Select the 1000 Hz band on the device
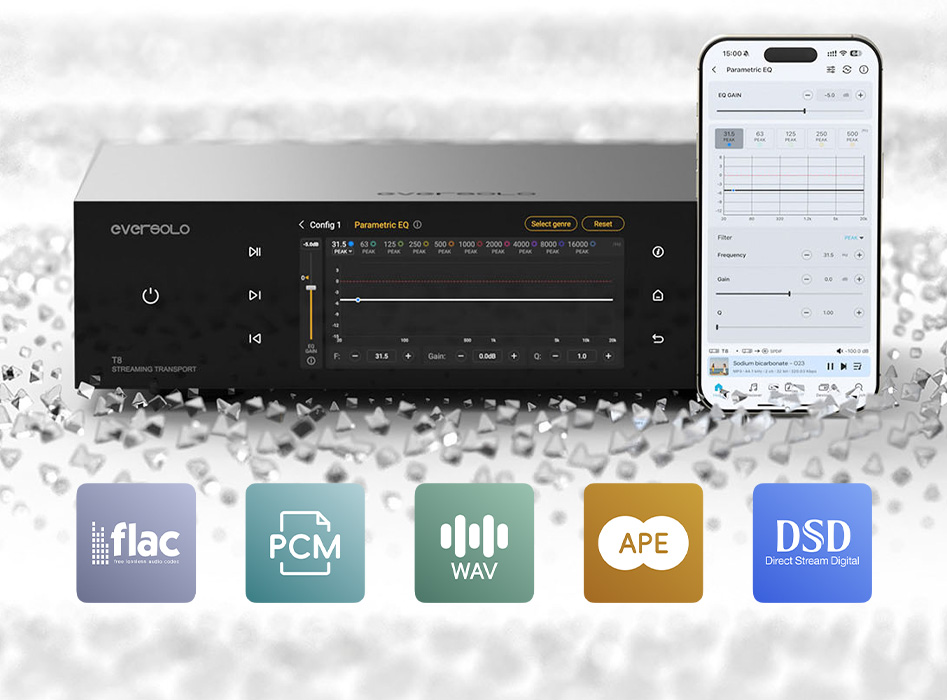This screenshot has width=947, height=700. 470,247
